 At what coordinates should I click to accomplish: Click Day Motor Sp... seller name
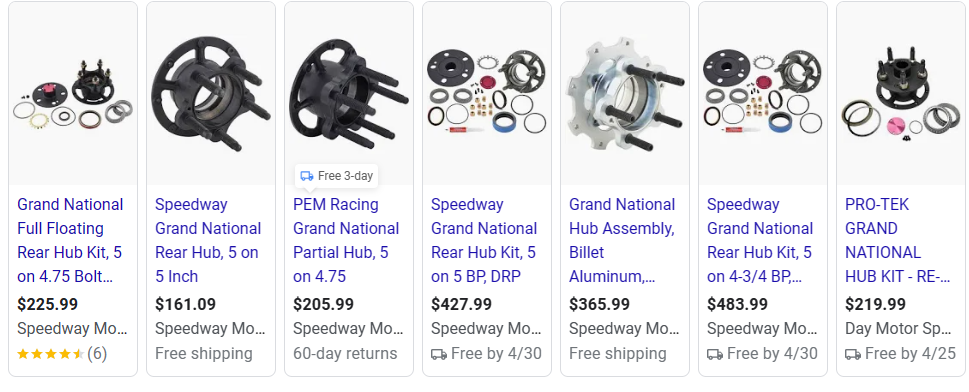pos(897,329)
